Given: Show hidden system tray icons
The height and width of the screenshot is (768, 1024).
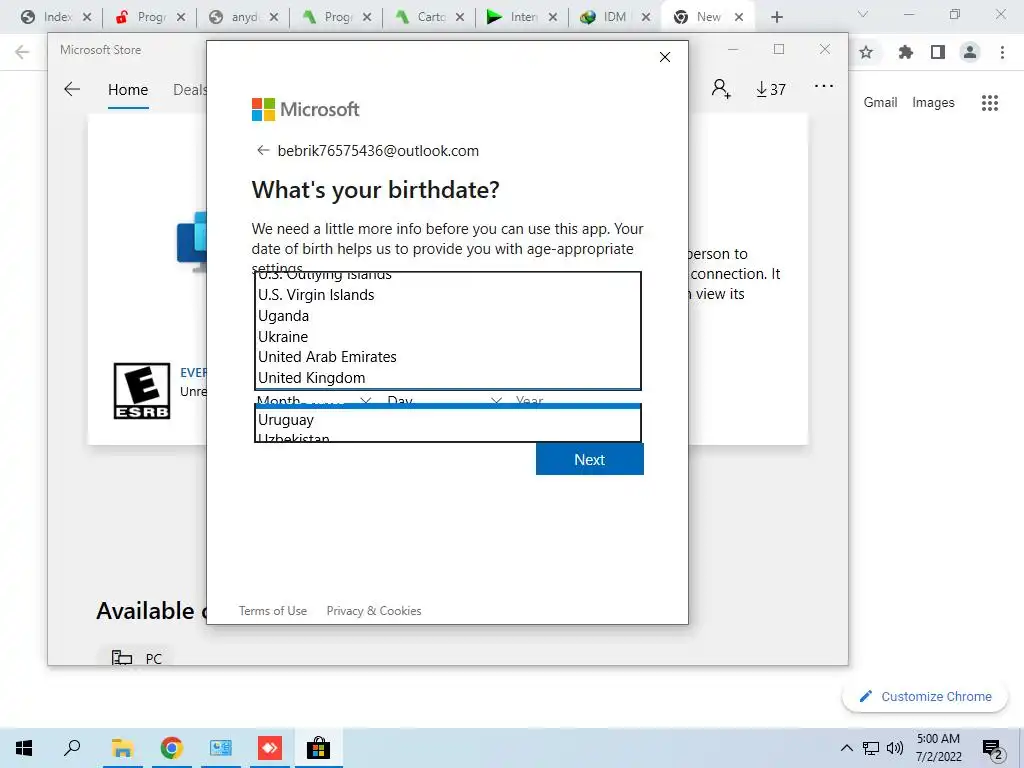Looking at the screenshot, I should (x=846, y=748).
